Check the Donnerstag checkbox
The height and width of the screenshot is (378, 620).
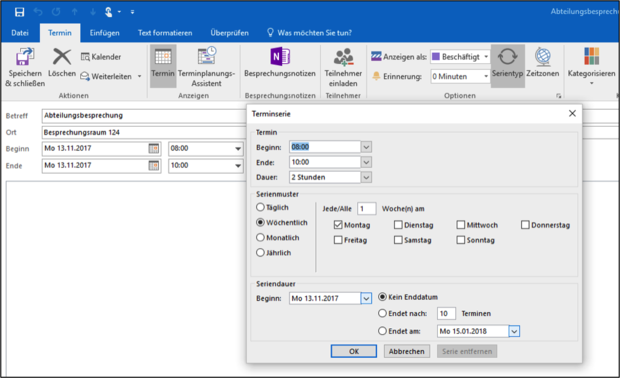click(525, 225)
